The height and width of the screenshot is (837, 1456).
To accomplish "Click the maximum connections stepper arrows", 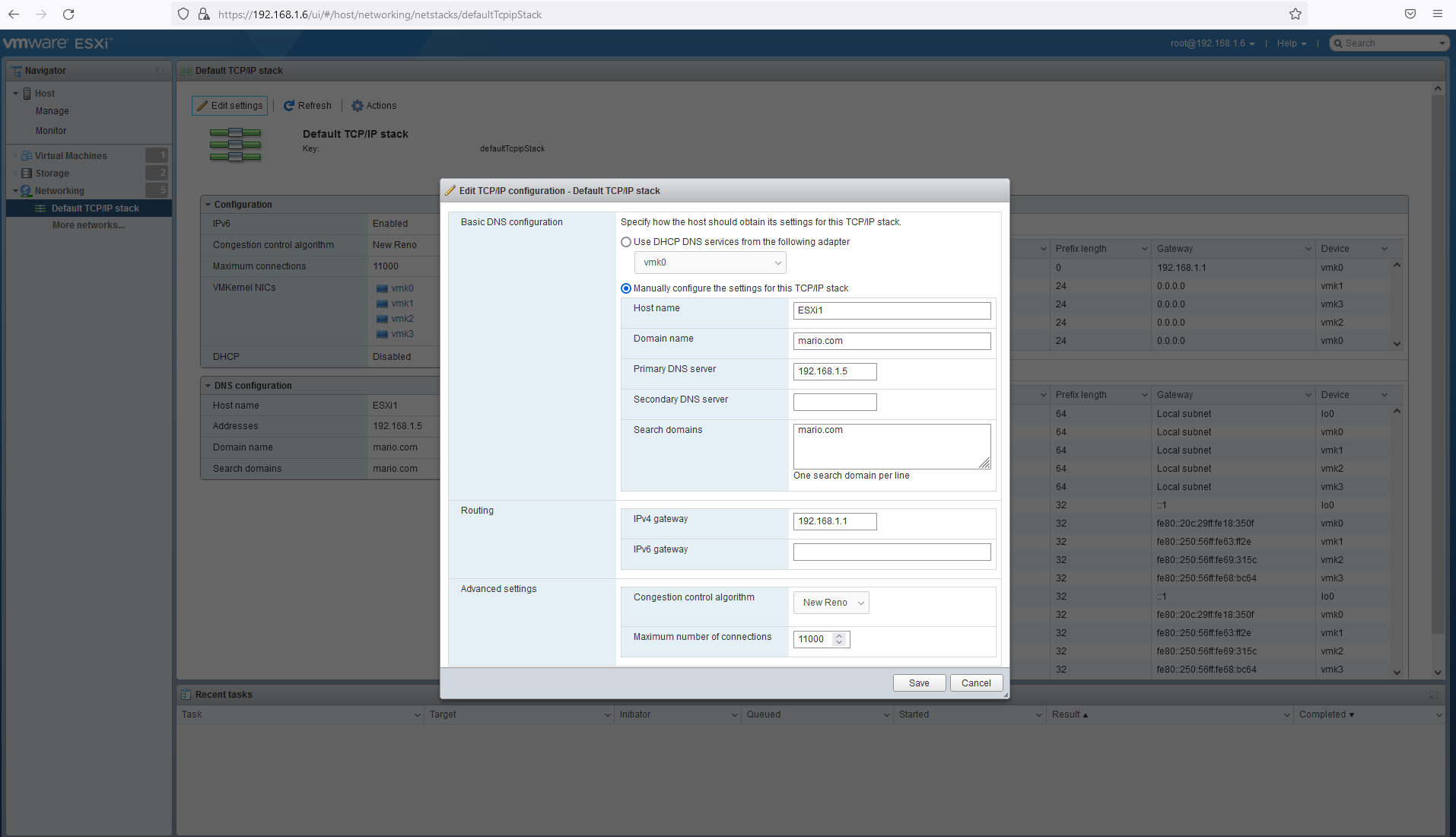I will [839, 639].
